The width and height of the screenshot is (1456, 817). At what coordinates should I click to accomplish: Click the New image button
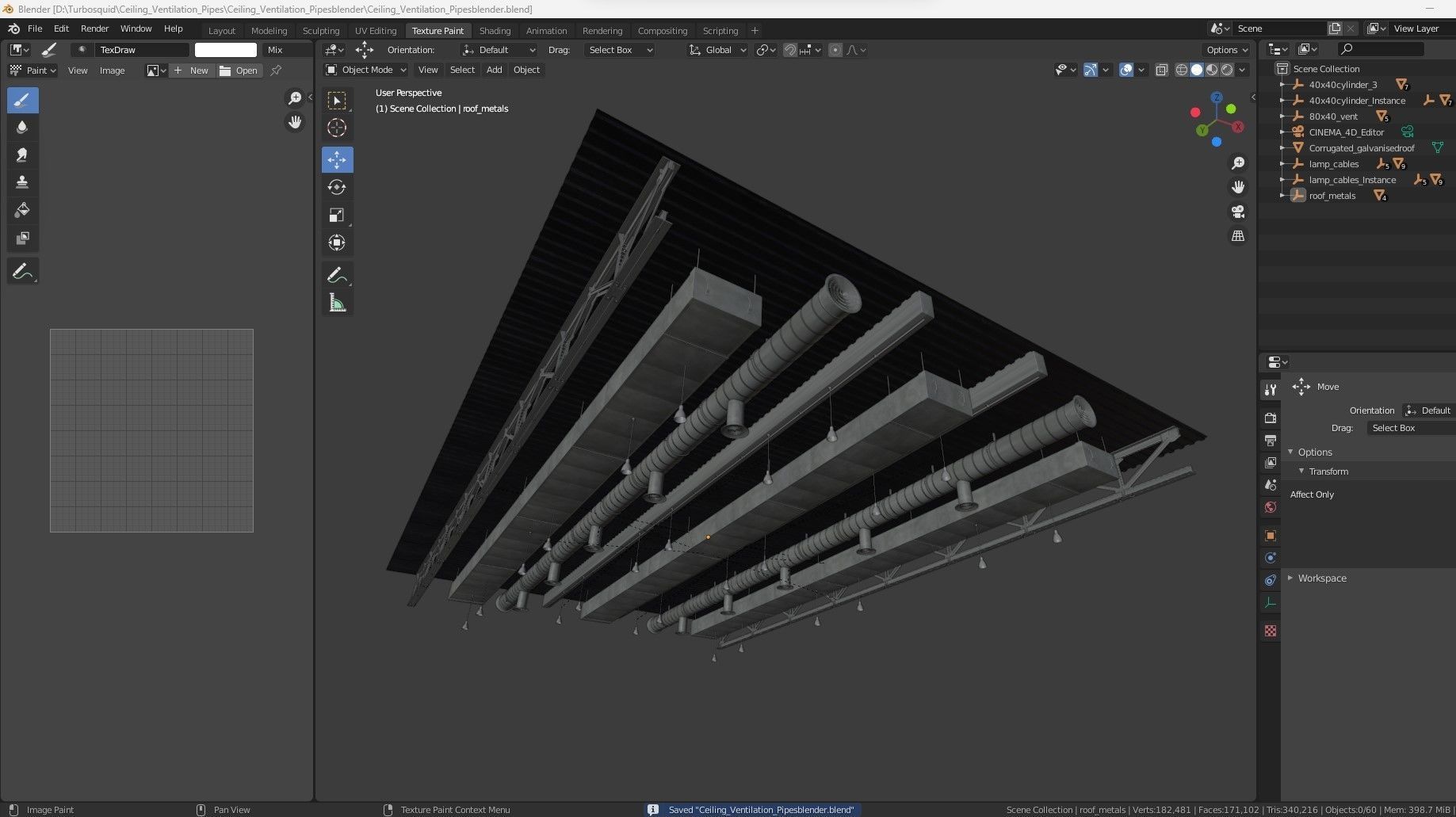pos(191,71)
